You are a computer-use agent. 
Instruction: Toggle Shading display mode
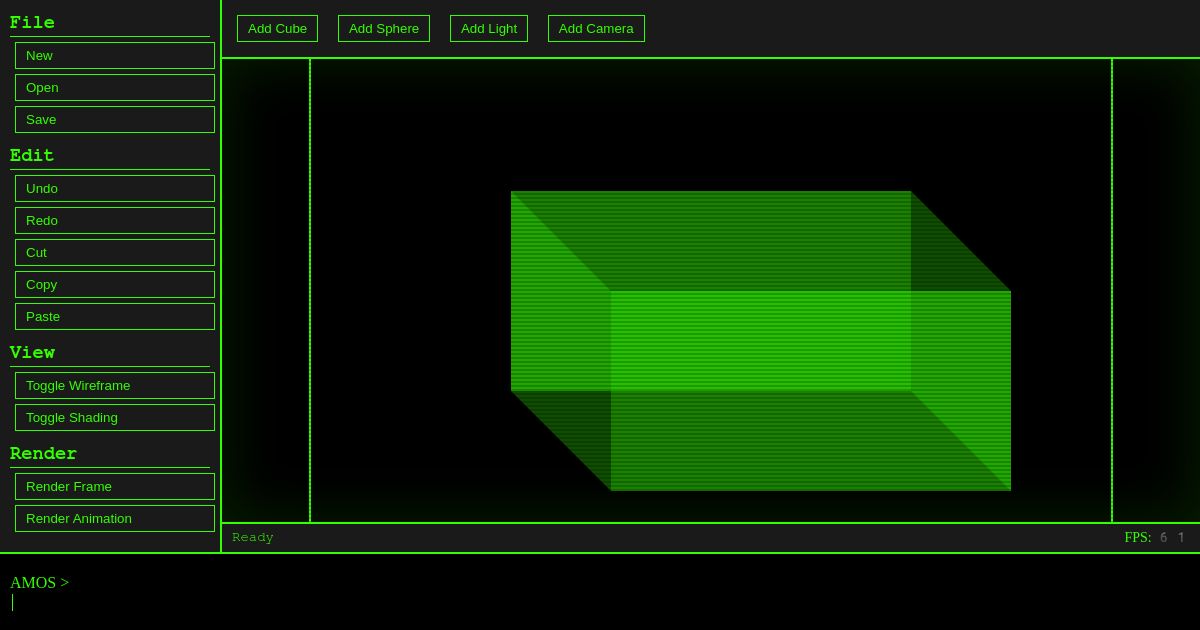[x=114, y=417]
